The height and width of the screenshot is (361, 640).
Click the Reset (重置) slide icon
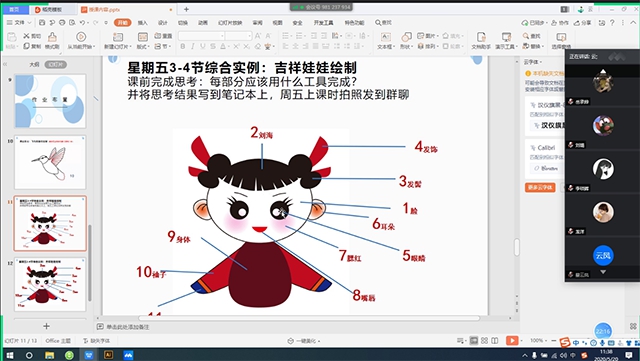[x=158, y=36]
